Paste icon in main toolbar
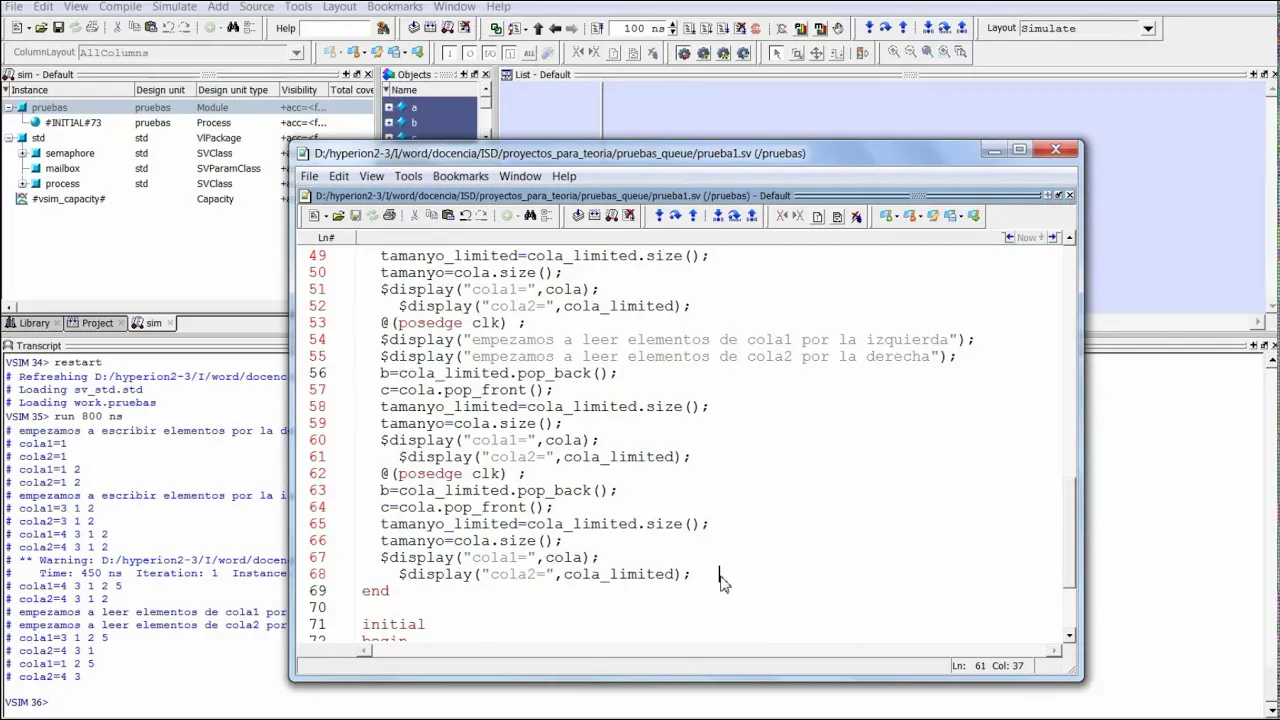The height and width of the screenshot is (720, 1280). click(x=150, y=28)
